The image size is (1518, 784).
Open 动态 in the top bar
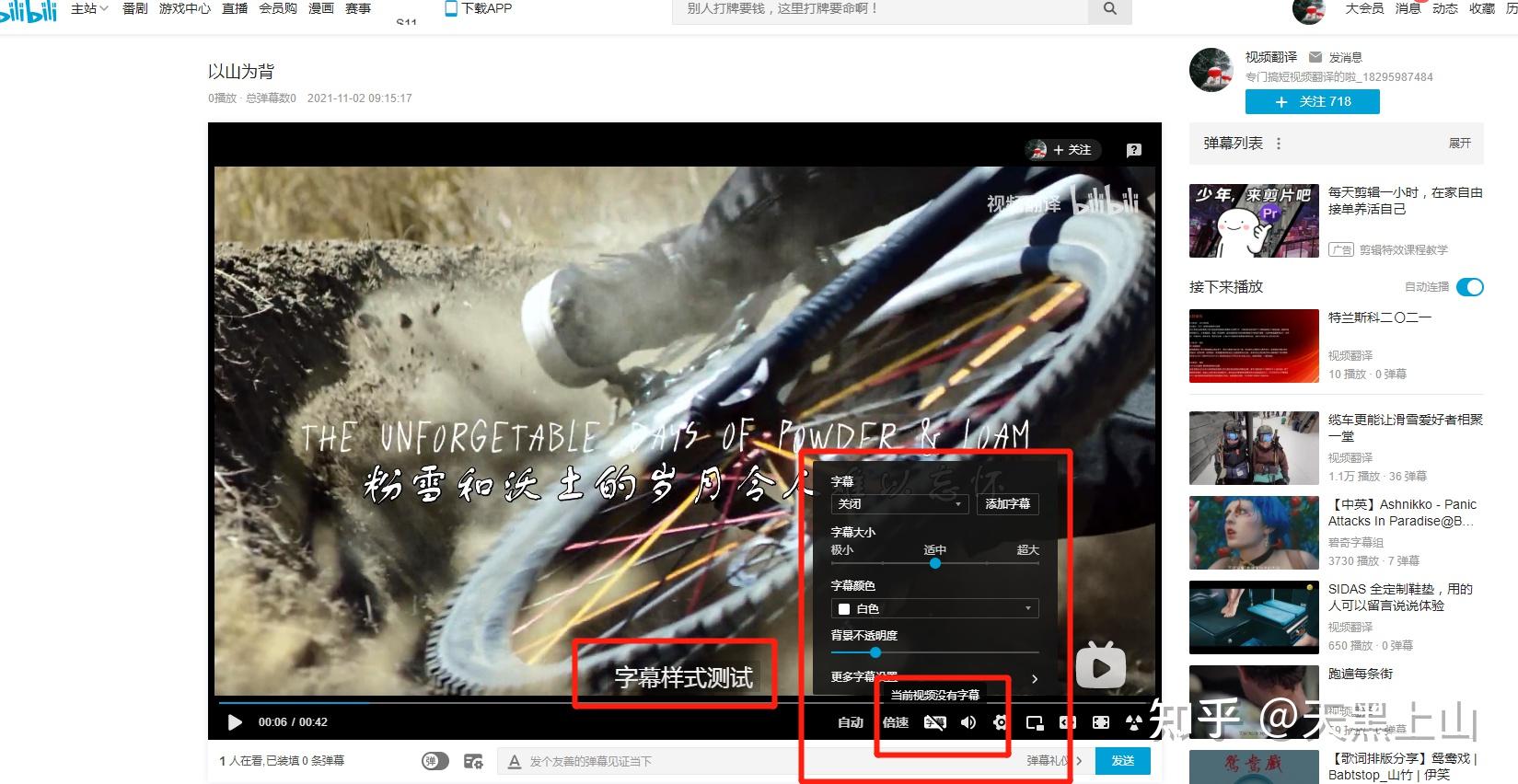1445,8
